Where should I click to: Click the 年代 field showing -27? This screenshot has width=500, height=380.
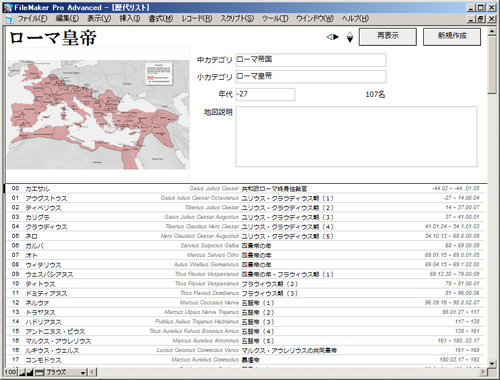point(265,94)
